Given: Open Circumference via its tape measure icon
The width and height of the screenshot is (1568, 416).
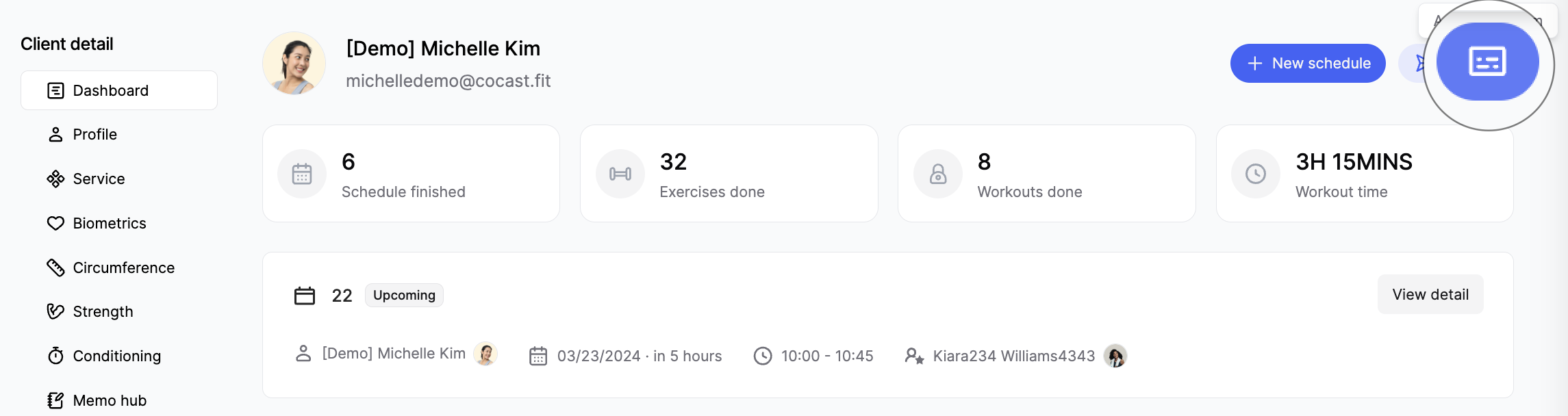Looking at the screenshot, I should click(x=55, y=268).
